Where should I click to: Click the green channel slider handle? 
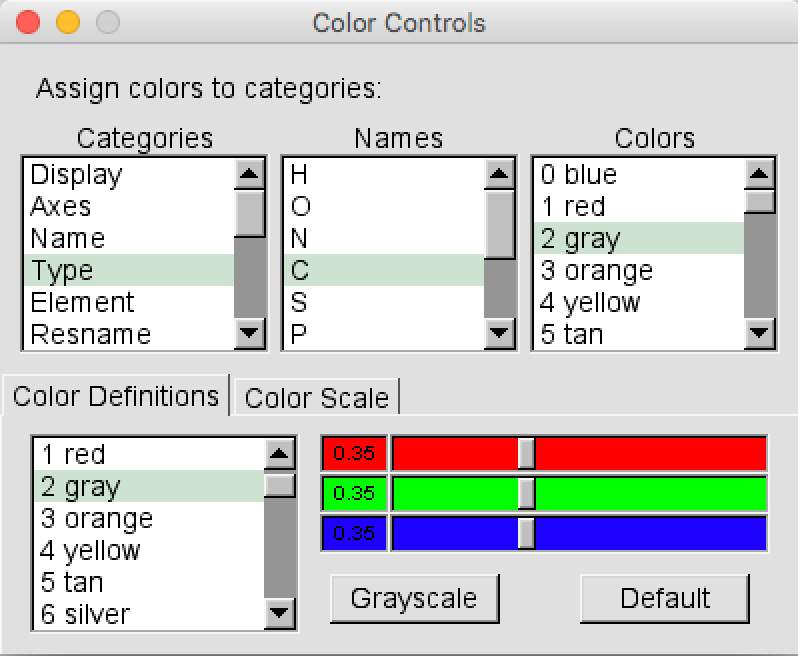(526, 493)
